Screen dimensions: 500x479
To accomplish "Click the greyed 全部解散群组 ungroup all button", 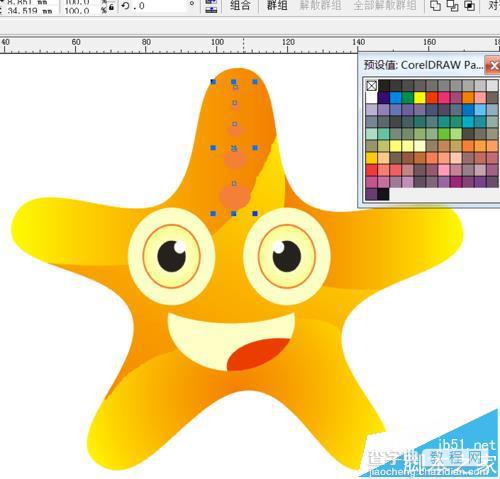I will click(385, 5).
